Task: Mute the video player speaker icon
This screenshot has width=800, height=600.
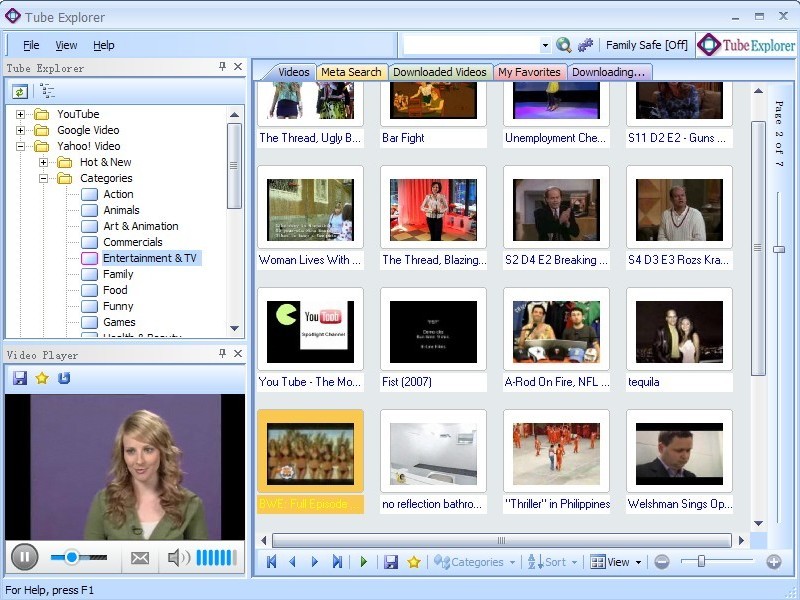Action: pyautogui.click(x=177, y=557)
